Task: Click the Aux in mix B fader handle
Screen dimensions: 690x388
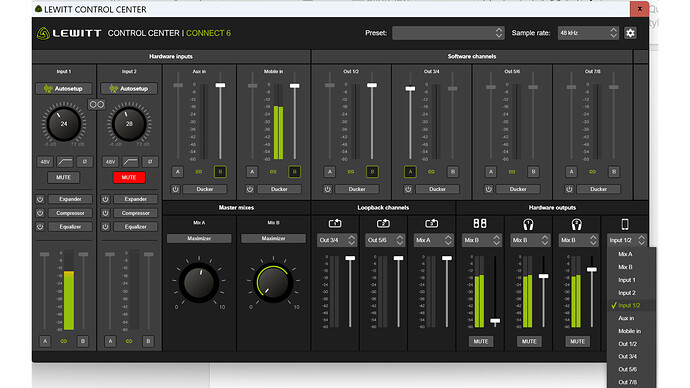Action: tap(220, 85)
